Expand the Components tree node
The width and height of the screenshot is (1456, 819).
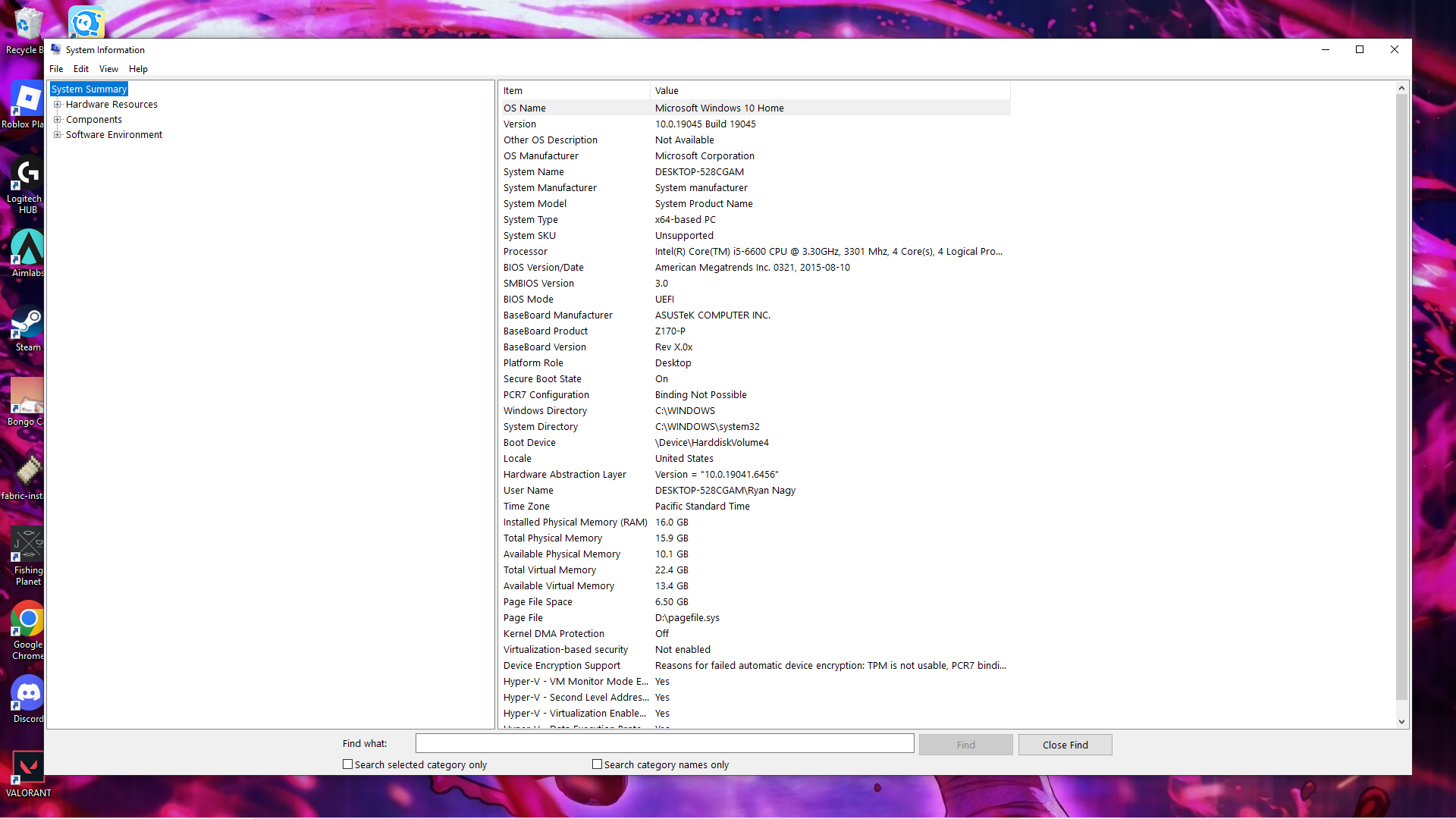(x=57, y=120)
